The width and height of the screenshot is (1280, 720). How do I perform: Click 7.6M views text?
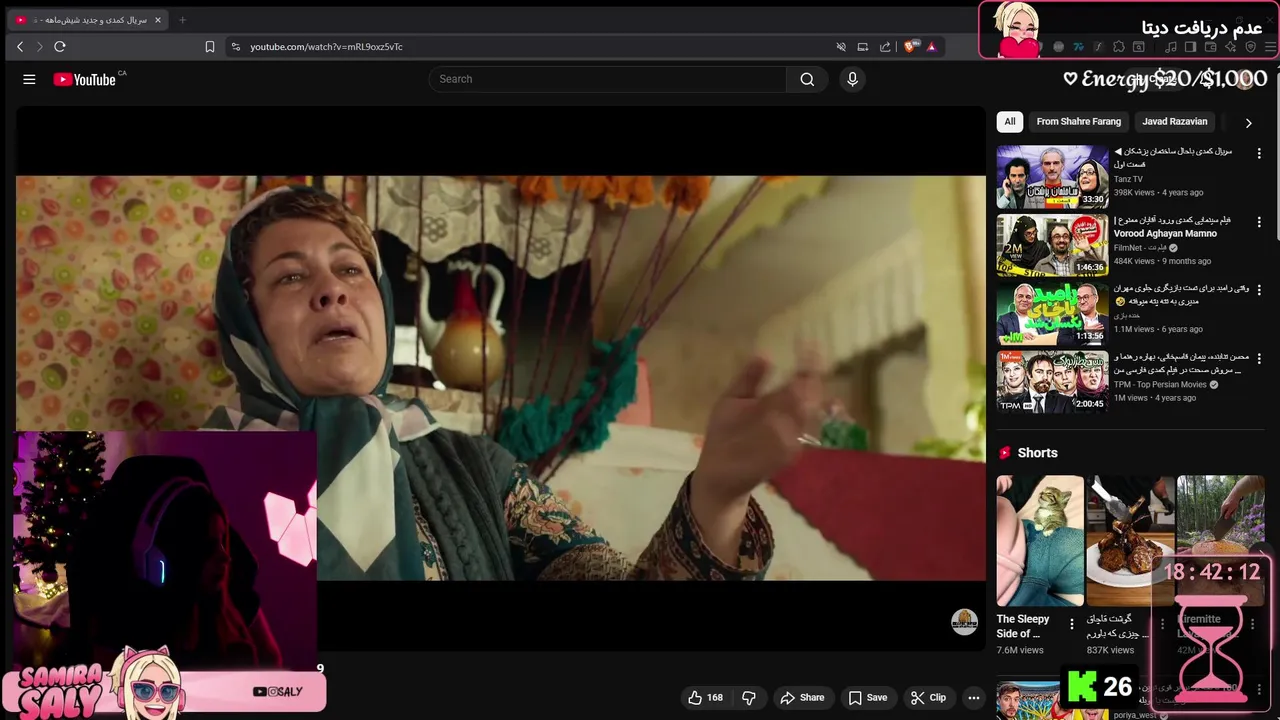pyautogui.click(x=1020, y=650)
